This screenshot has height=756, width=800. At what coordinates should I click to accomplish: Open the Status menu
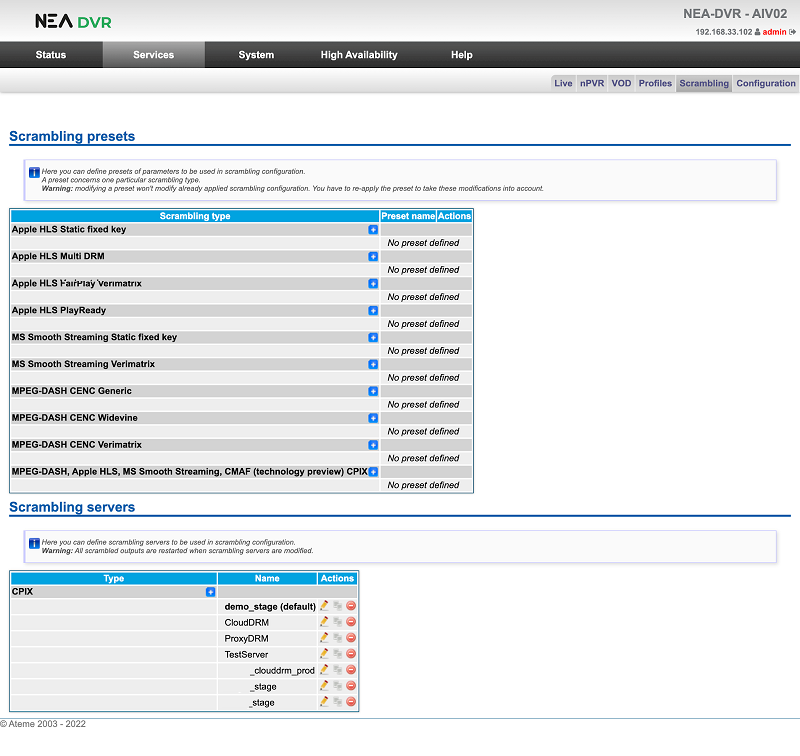pos(51,55)
